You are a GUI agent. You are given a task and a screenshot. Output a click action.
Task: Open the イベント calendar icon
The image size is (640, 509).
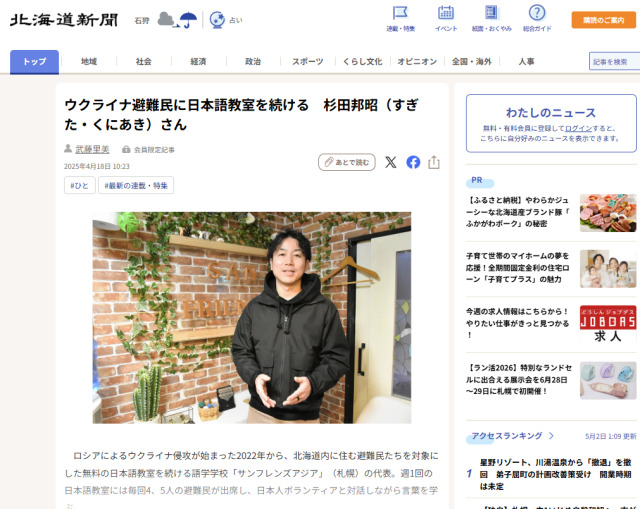446,13
